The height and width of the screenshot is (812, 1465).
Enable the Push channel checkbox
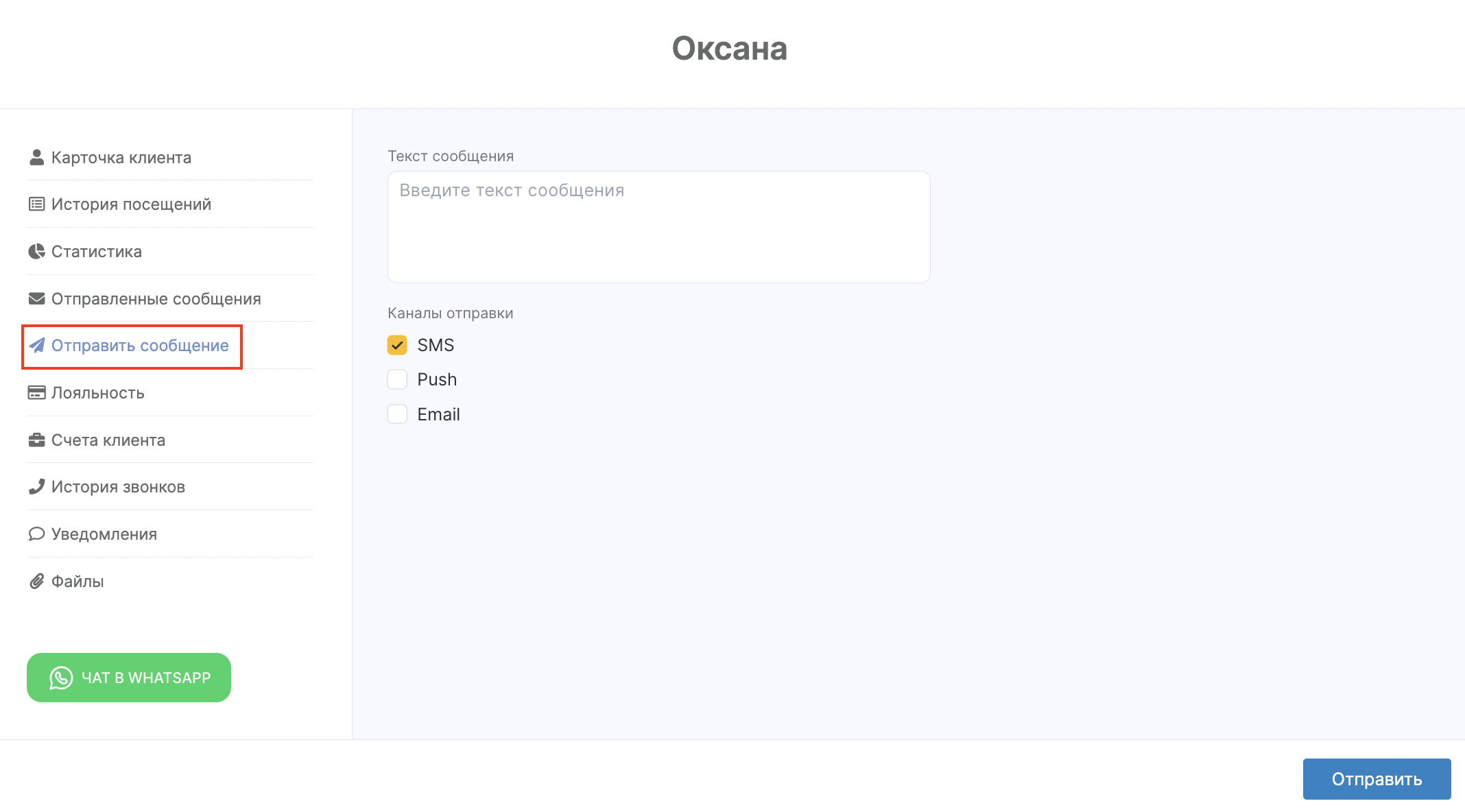coord(397,379)
